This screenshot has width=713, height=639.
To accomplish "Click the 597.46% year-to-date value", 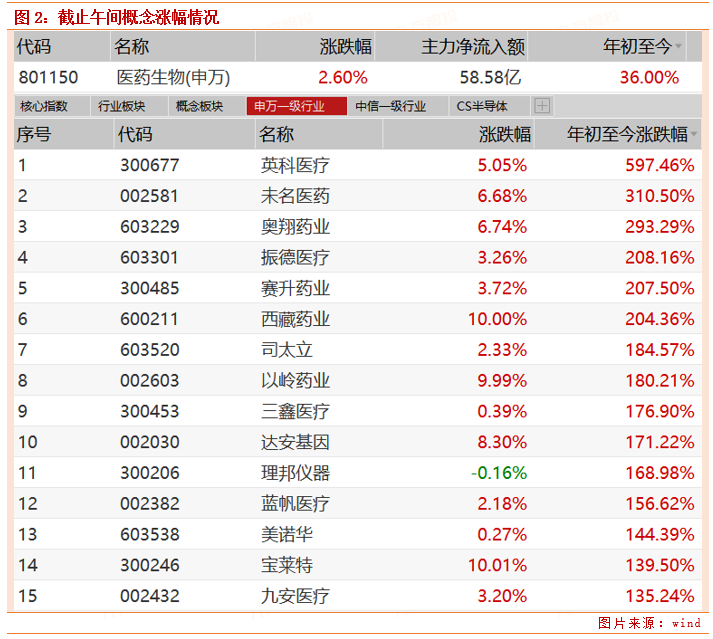I will [660, 165].
